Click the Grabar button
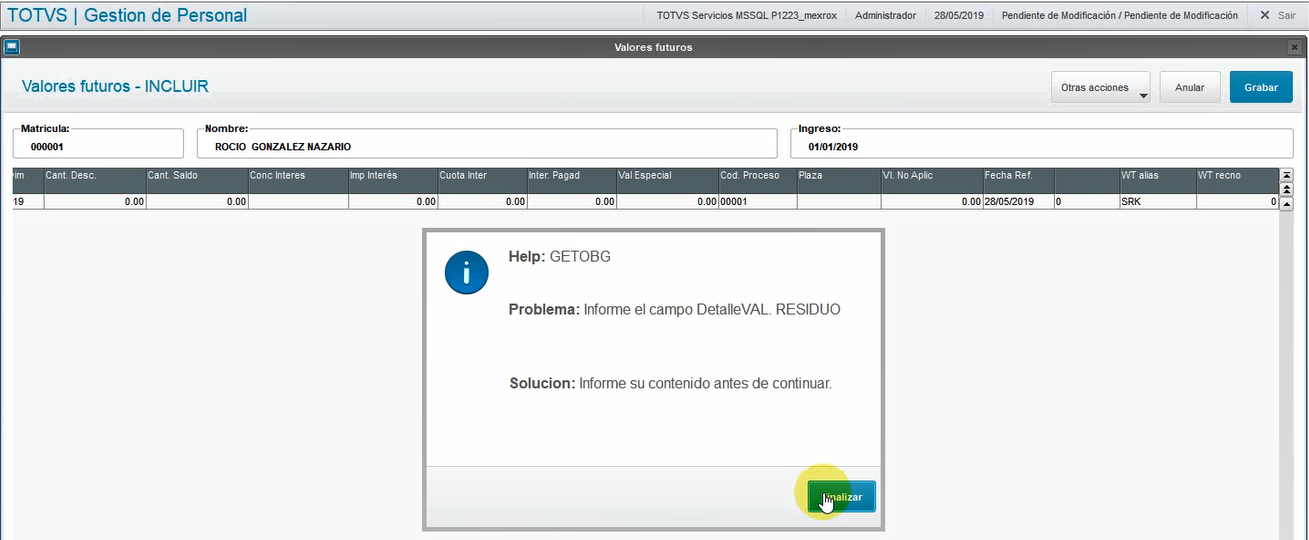Screen dimensions: 1309x540 click(x=1261, y=87)
